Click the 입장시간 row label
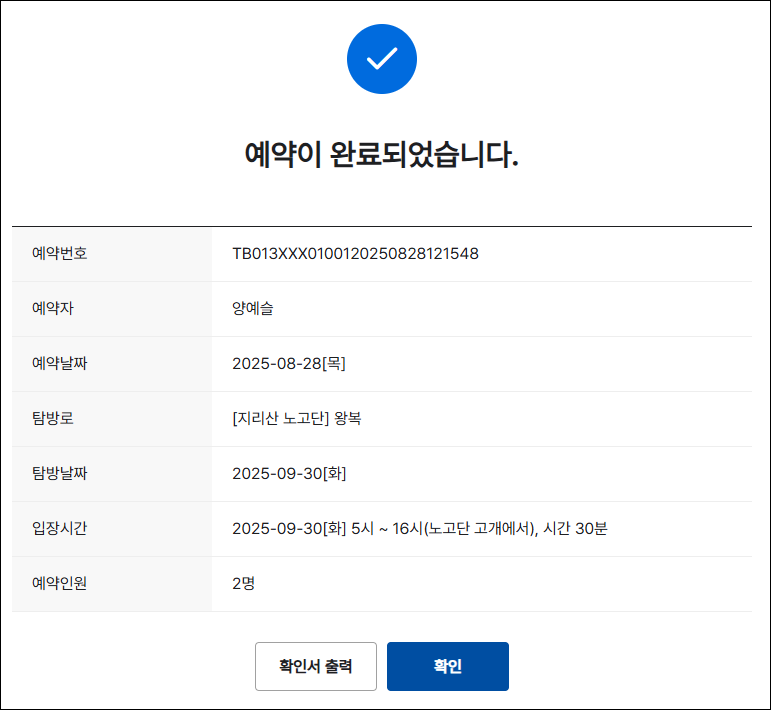Viewport: 771px width, 710px height. pyautogui.click(x=59, y=529)
